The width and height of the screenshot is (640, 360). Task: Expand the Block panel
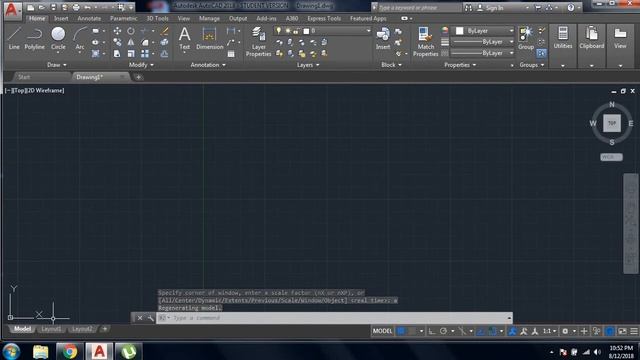tap(391, 65)
